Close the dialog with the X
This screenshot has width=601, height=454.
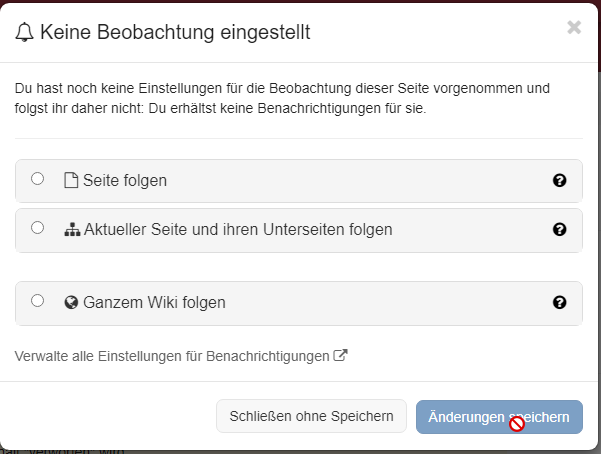coord(574,28)
